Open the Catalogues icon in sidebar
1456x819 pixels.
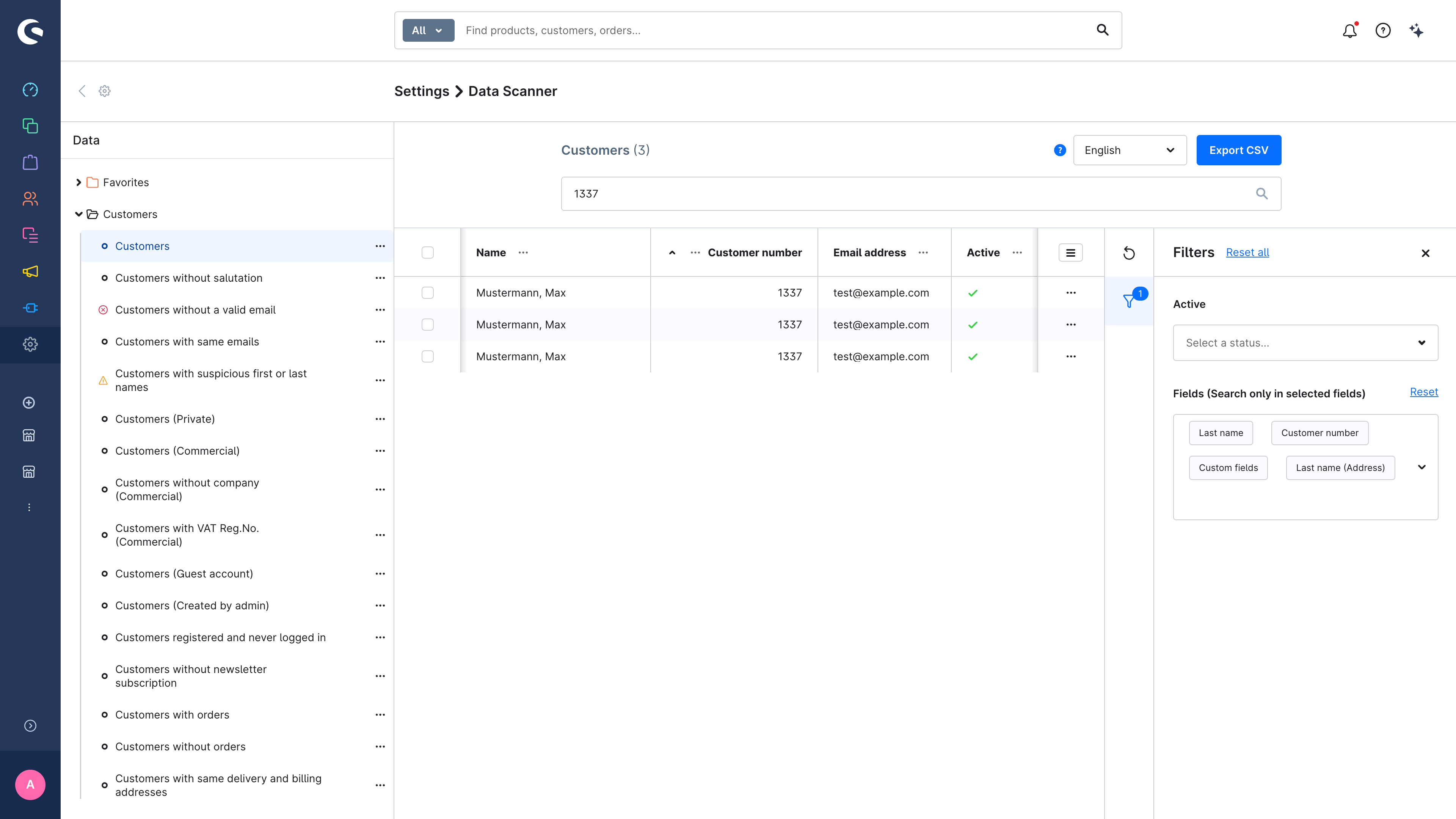(30, 126)
